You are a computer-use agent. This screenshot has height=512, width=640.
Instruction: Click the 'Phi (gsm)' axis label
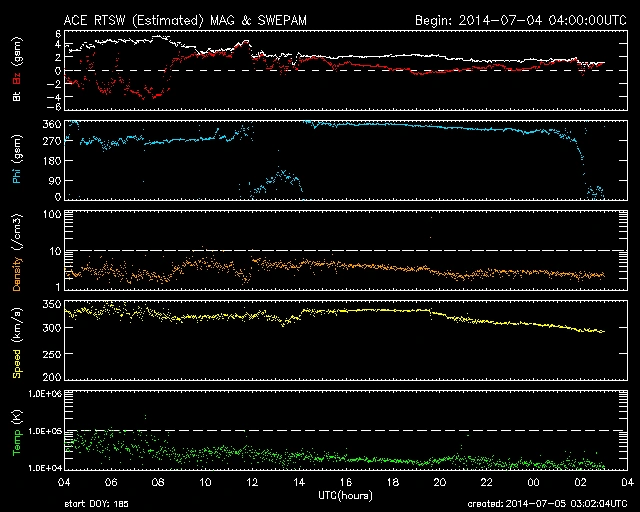coord(17,159)
